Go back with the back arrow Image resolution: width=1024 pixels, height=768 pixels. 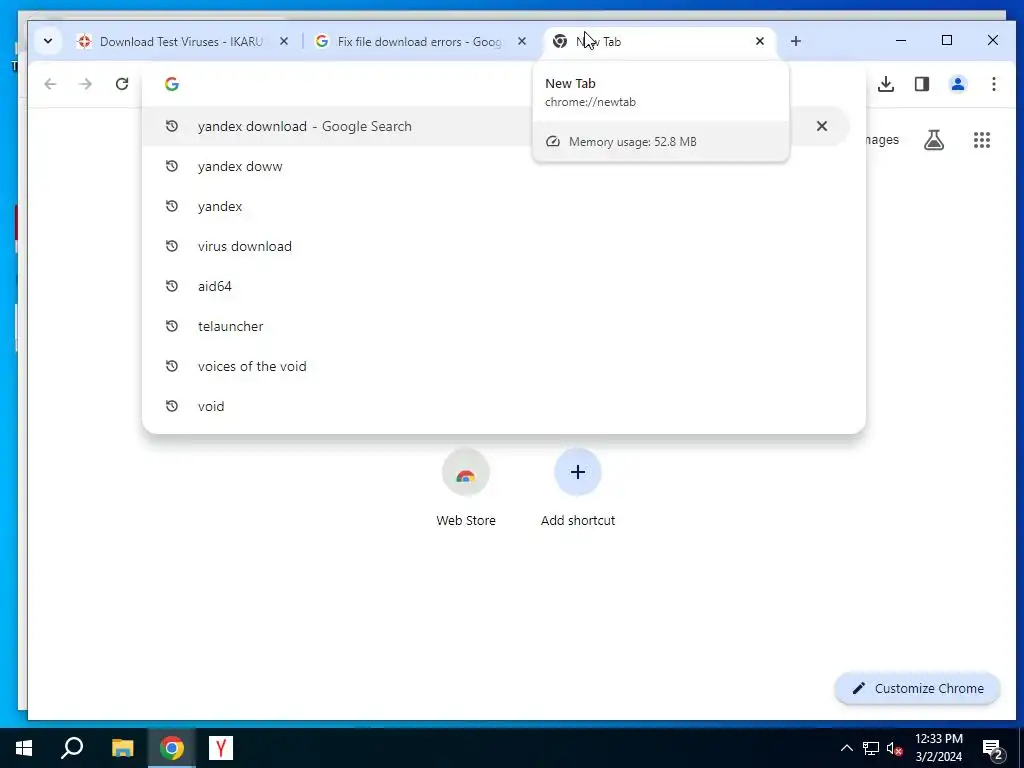(x=50, y=84)
